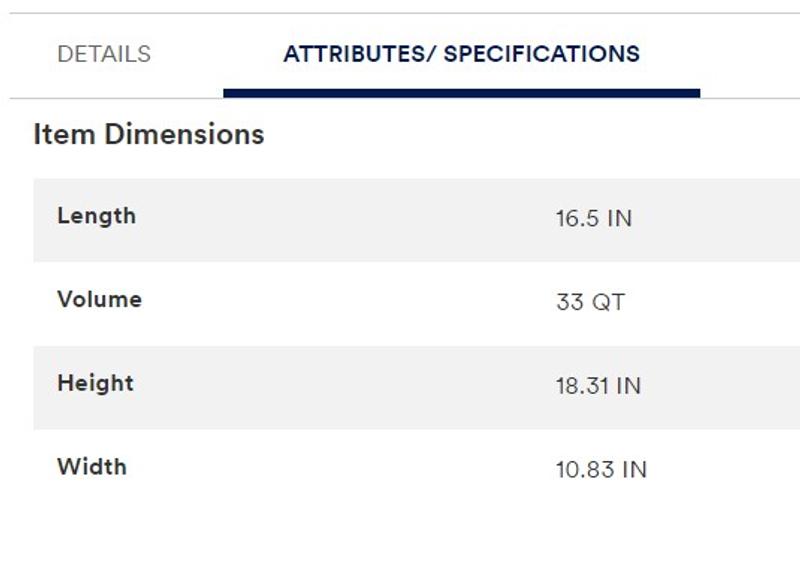800x568 pixels.
Task: Click the Height row label
Action: 95,383
